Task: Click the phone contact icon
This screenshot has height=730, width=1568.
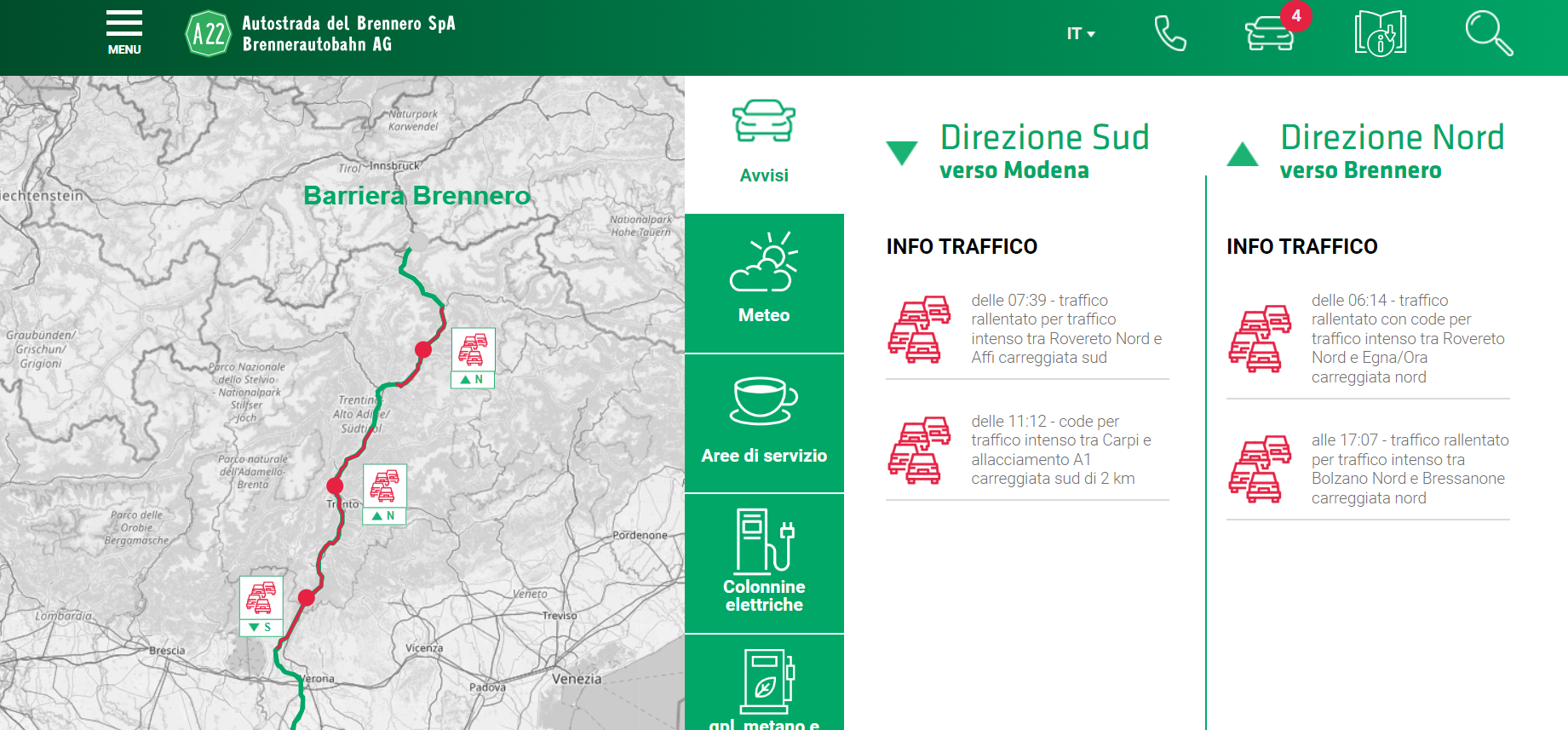Action: [1169, 34]
